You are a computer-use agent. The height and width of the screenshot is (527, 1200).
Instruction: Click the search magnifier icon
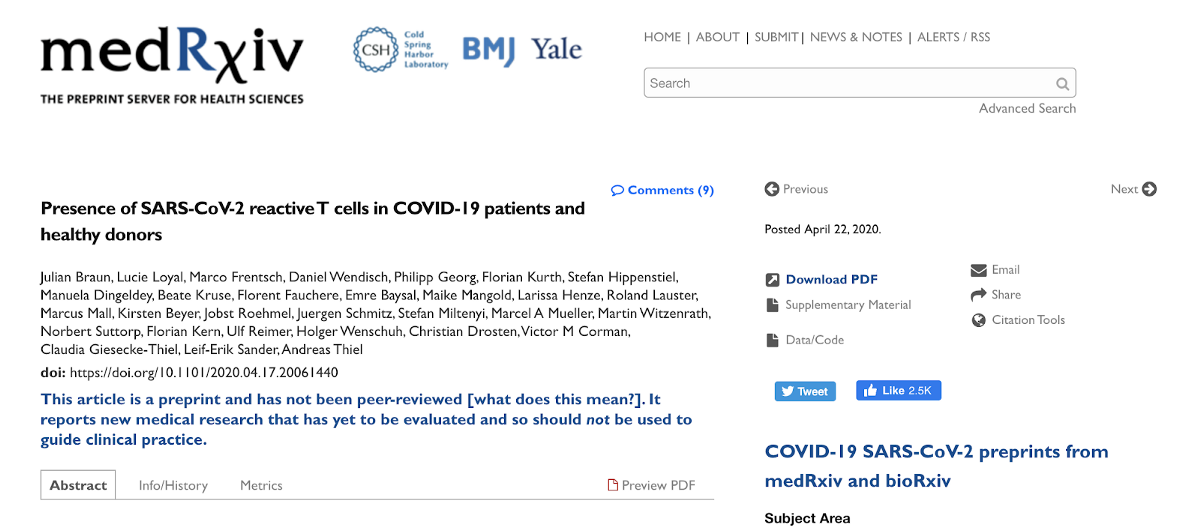coord(1062,84)
